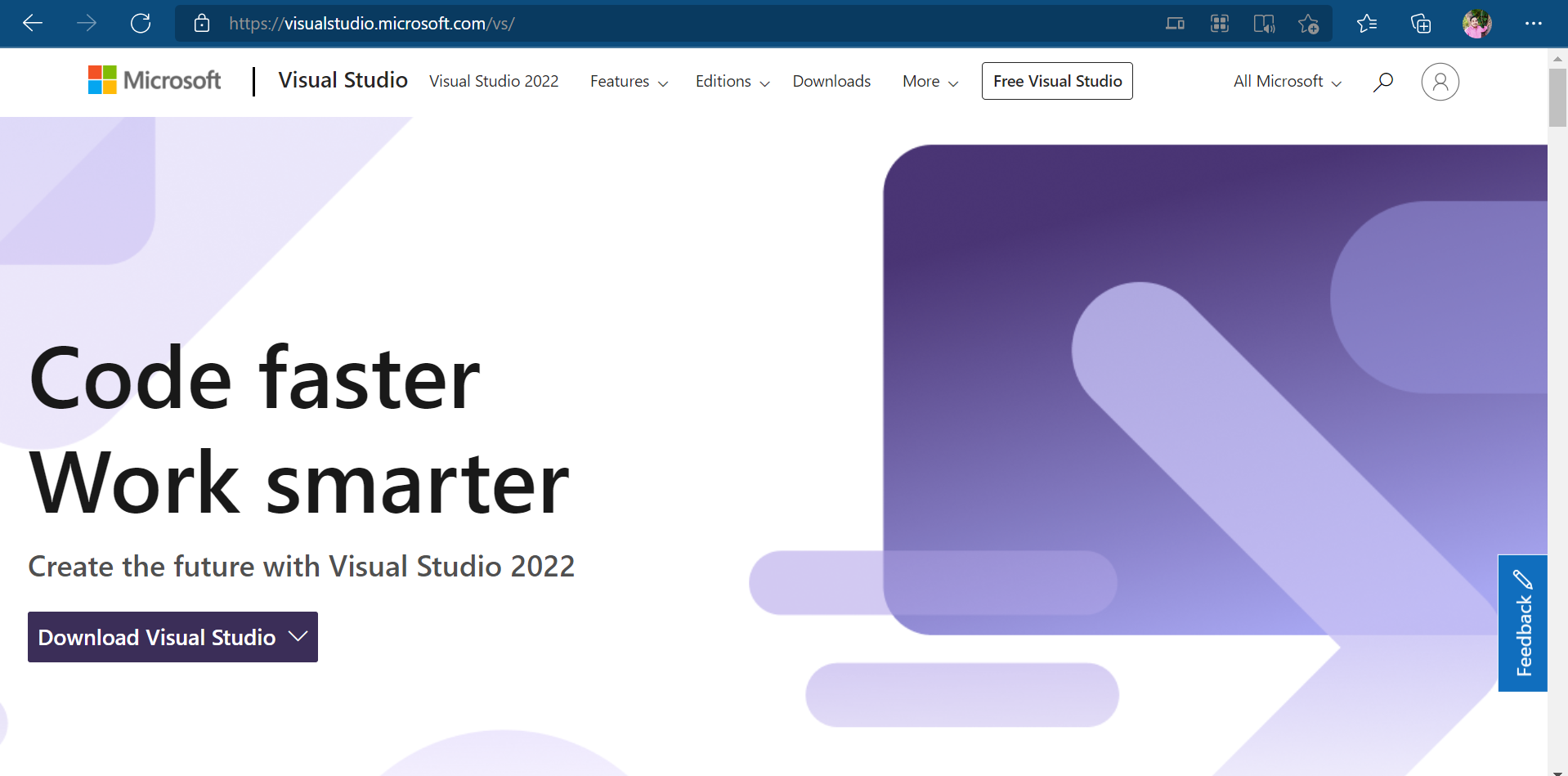Open Collections panel
This screenshot has height=776, width=1568.
pos(1421,24)
